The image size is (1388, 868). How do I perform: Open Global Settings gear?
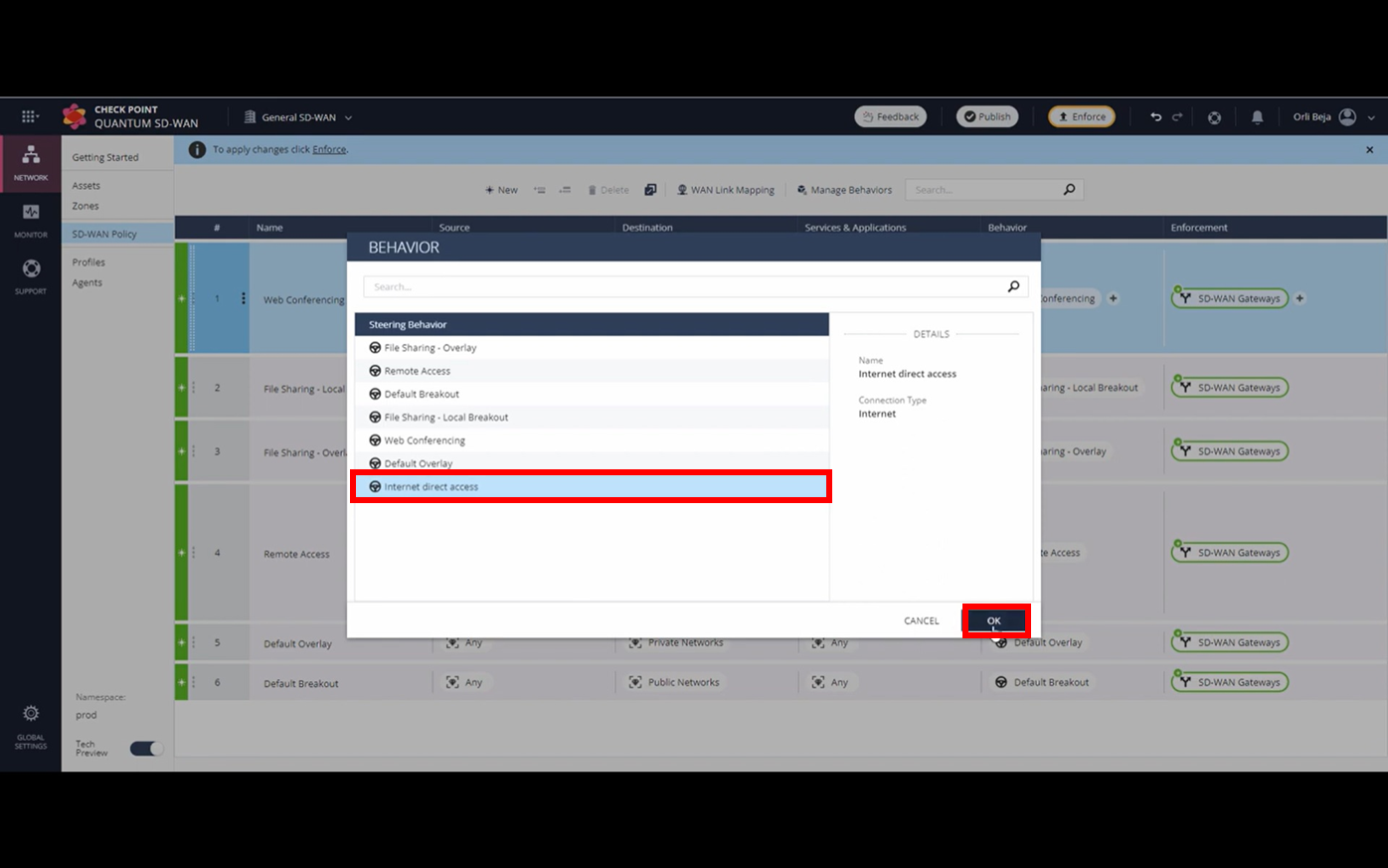[31, 713]
